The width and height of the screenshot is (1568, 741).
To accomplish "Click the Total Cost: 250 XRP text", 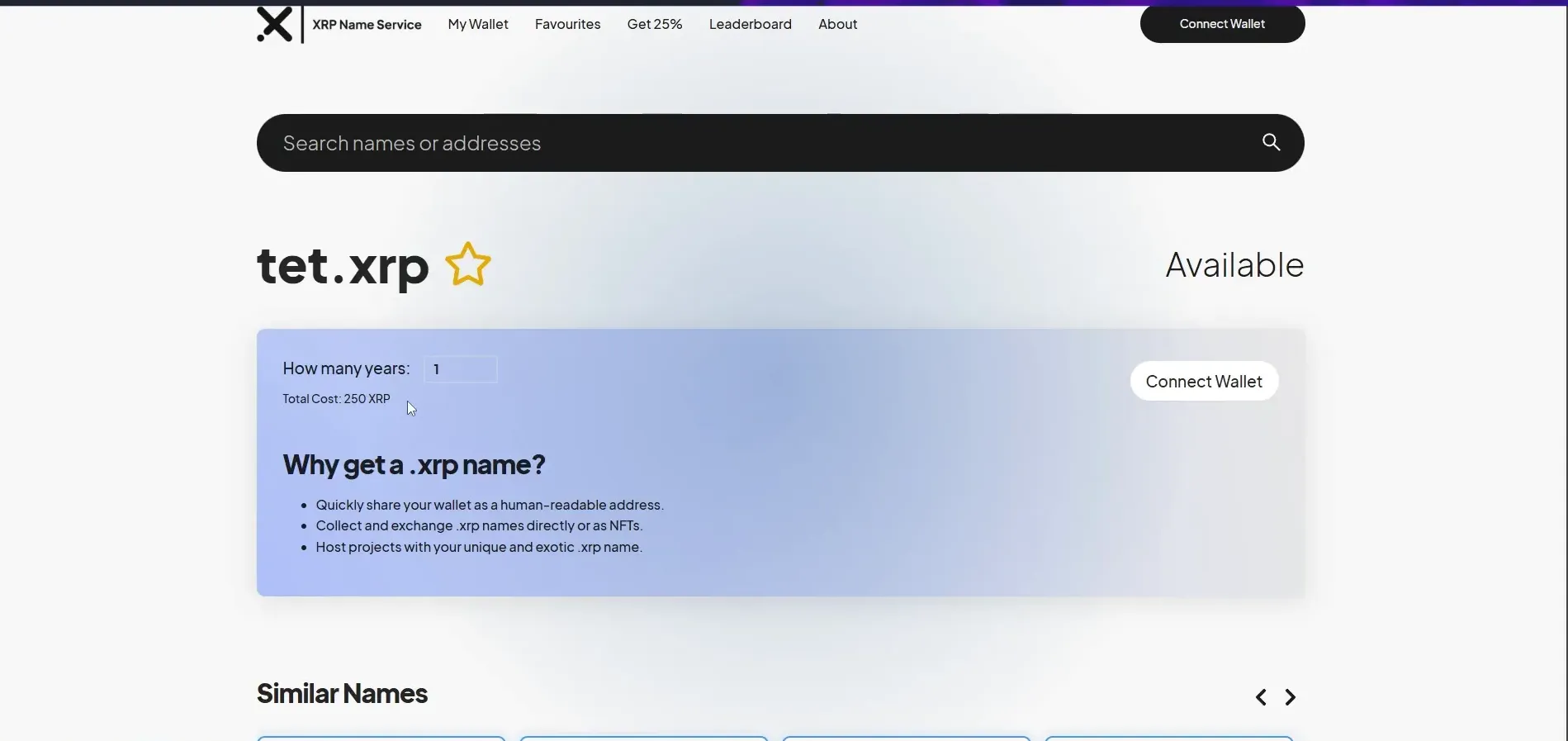I will pos(336,398).
